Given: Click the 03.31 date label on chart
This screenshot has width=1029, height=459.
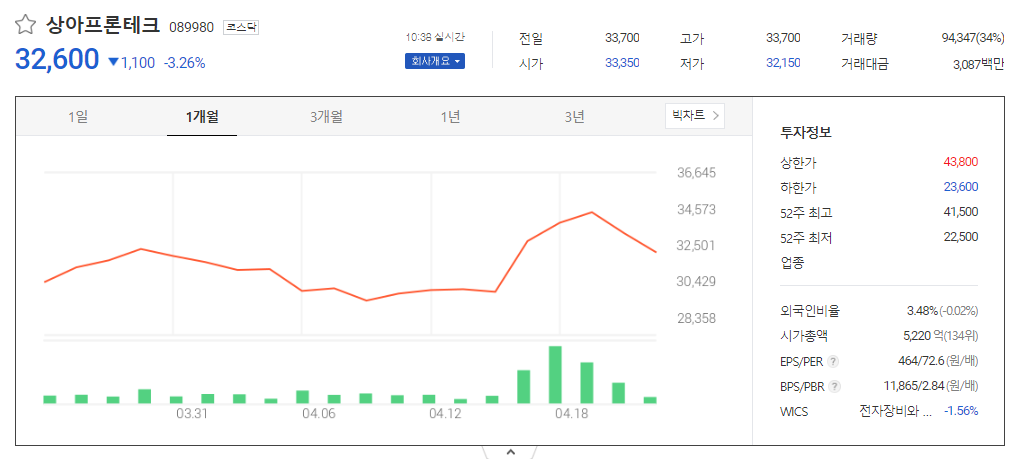Looking at the screenshot, I should (x=192, y=414).
